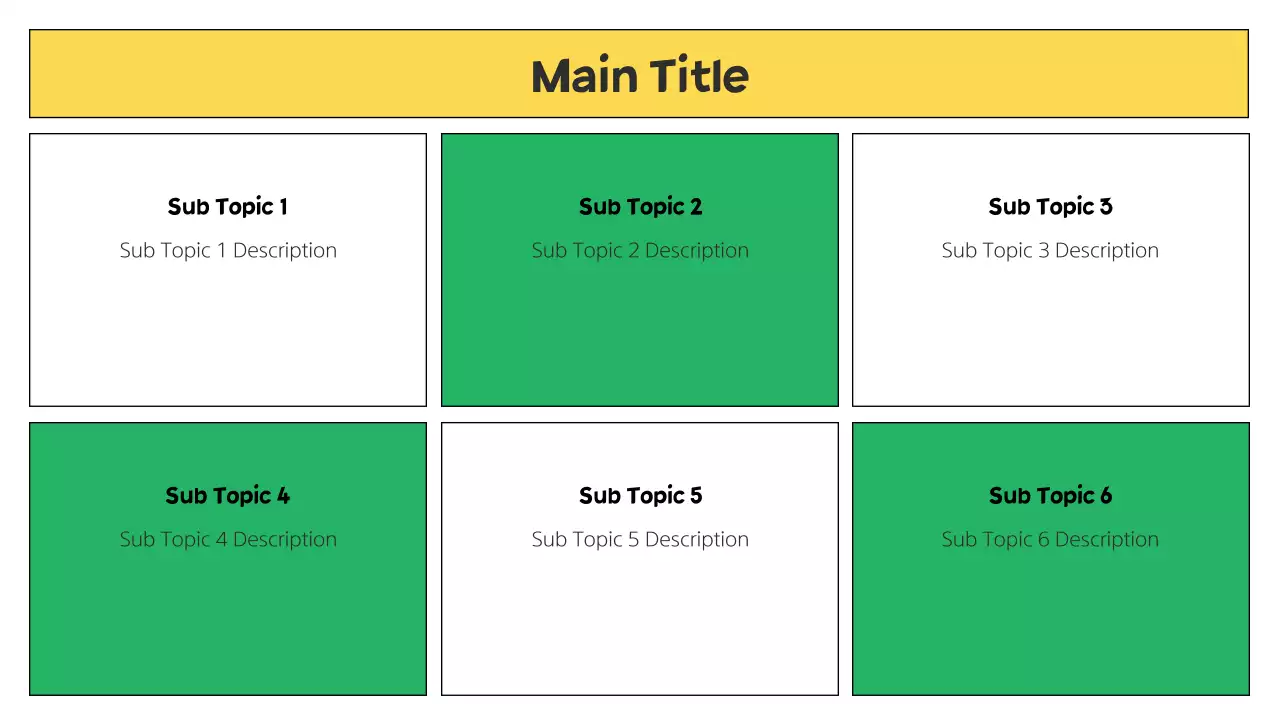
Task: Select the Sub Topic 4 heading
Action: [x=228, y=496]
